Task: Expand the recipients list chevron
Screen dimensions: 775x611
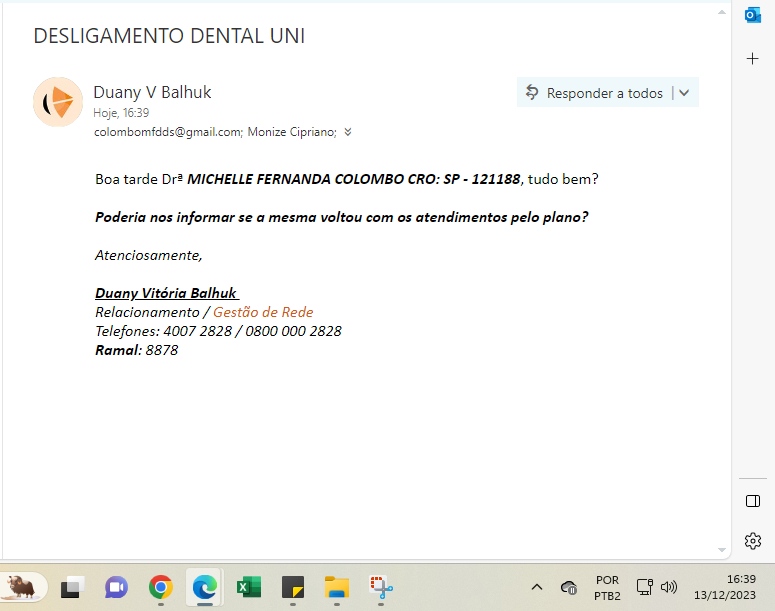Action: pyautogui.click(x=348, y=132)
